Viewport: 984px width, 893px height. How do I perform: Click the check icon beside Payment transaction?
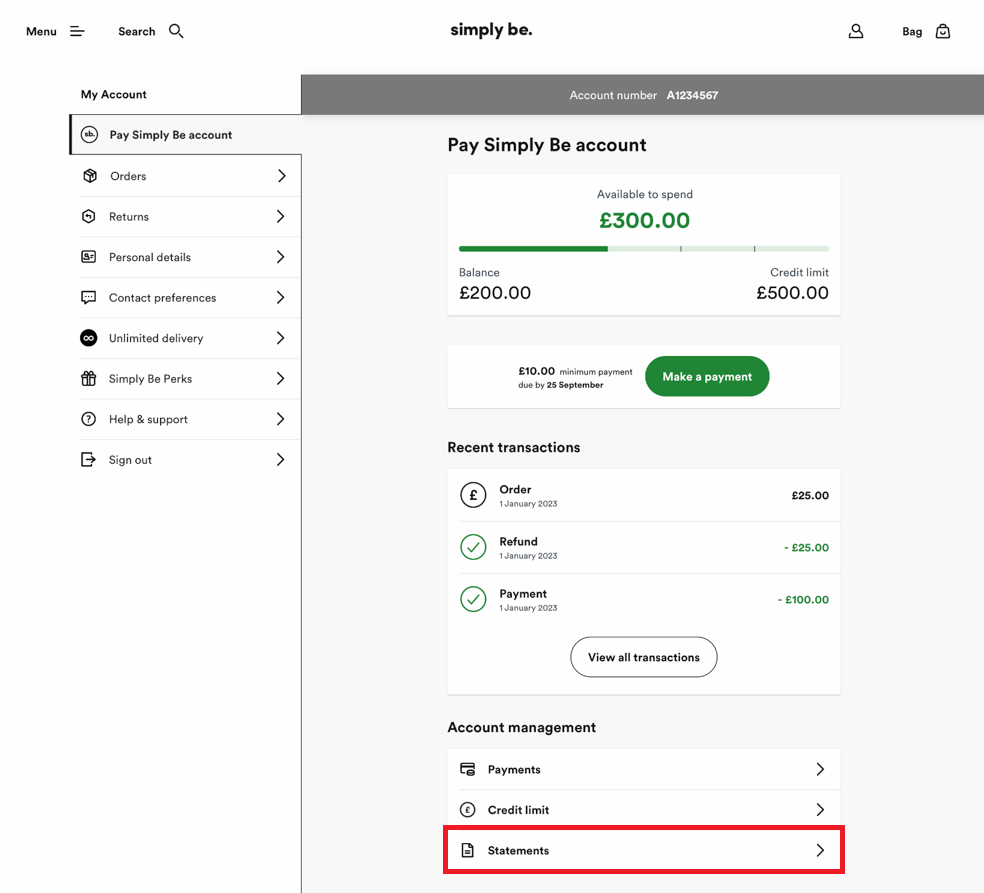(473, 599)
